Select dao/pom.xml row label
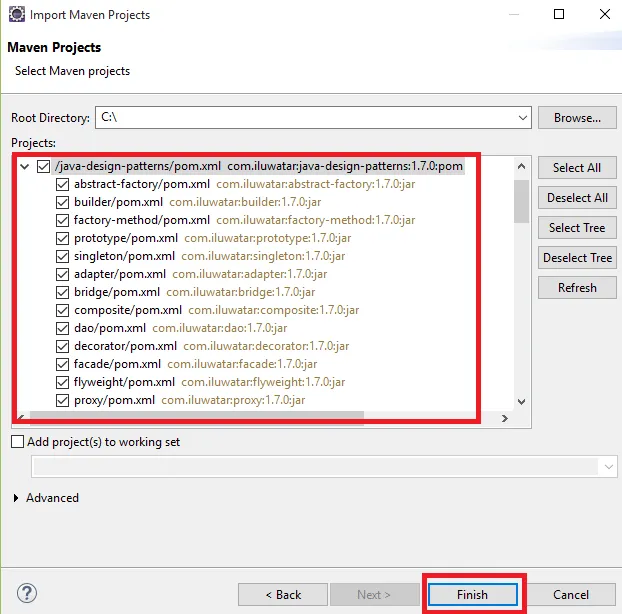Image resolution: width=622 pixels, height=614 pixels. coord(110,328)
